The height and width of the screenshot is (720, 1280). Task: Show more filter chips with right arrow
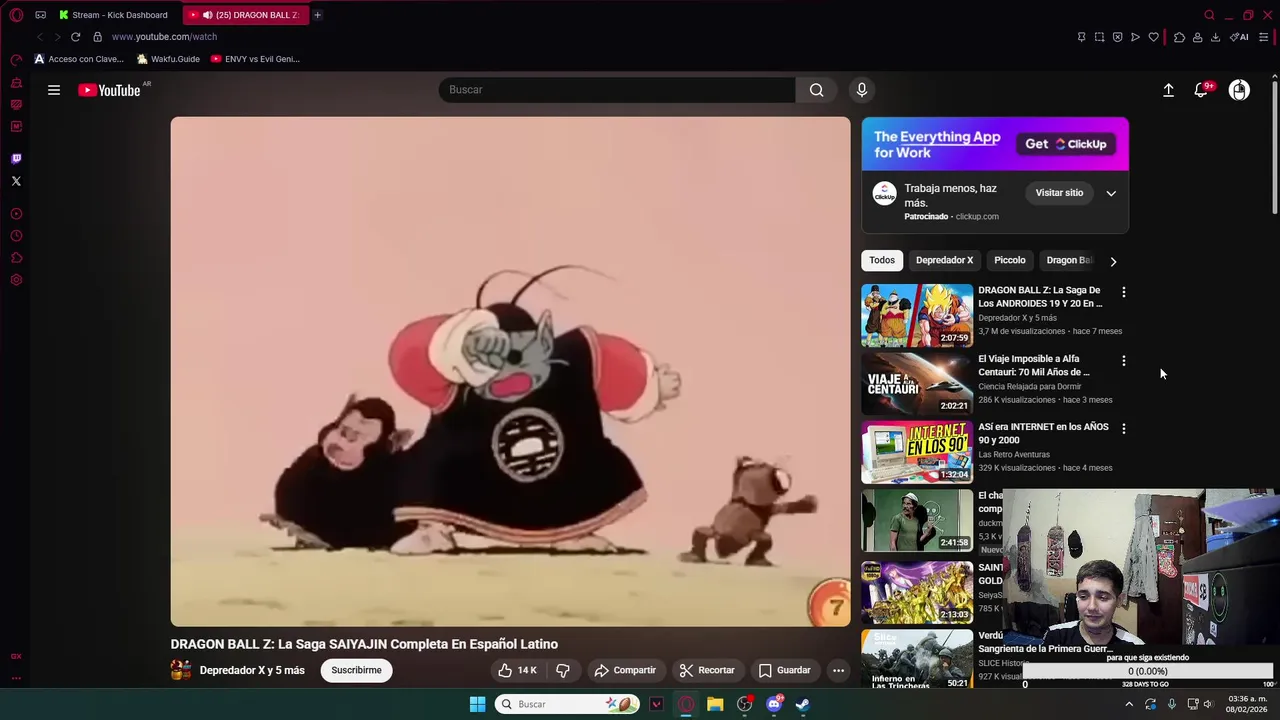coord(1113,261)
